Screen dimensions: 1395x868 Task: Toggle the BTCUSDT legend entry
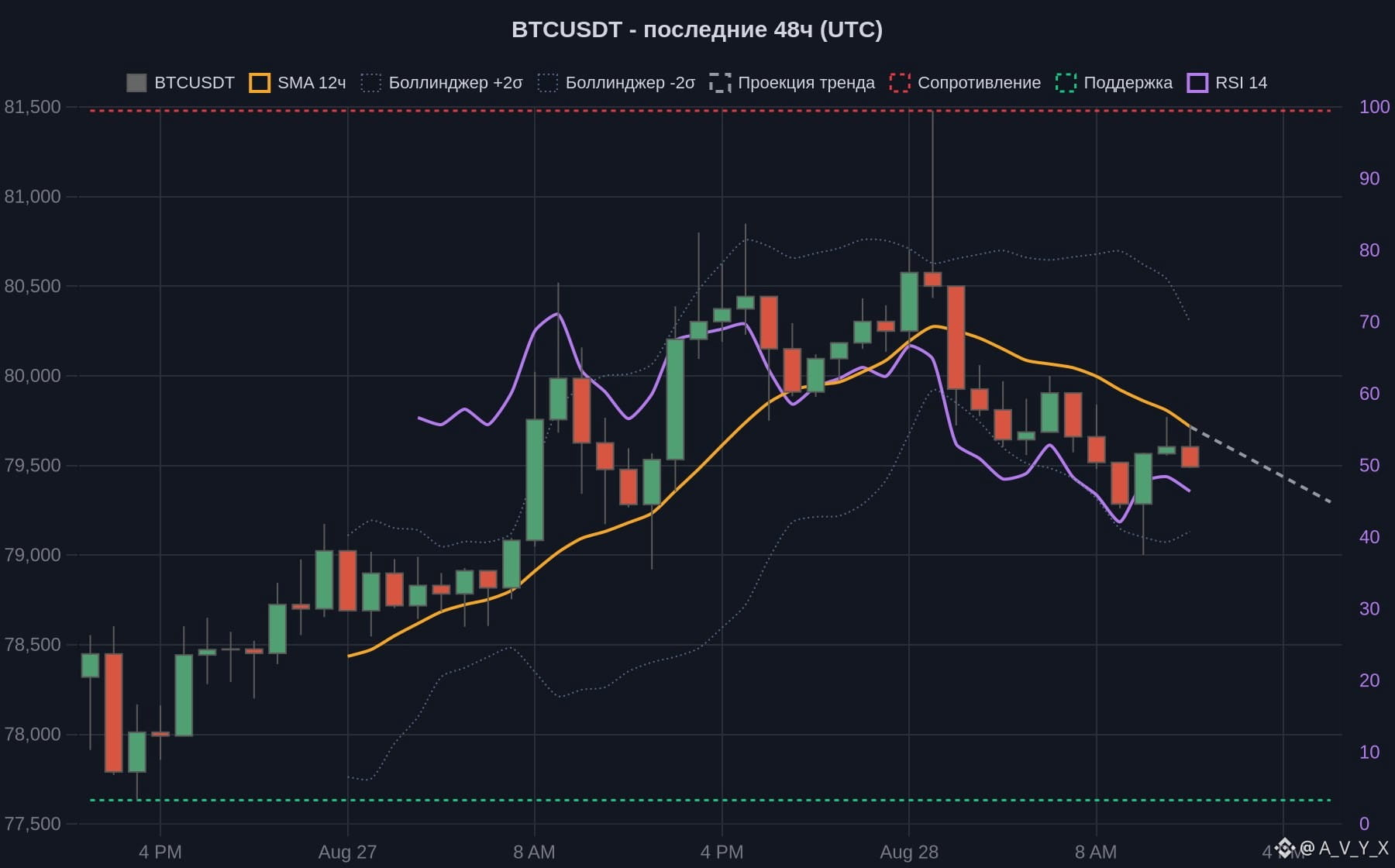point(181,83)
